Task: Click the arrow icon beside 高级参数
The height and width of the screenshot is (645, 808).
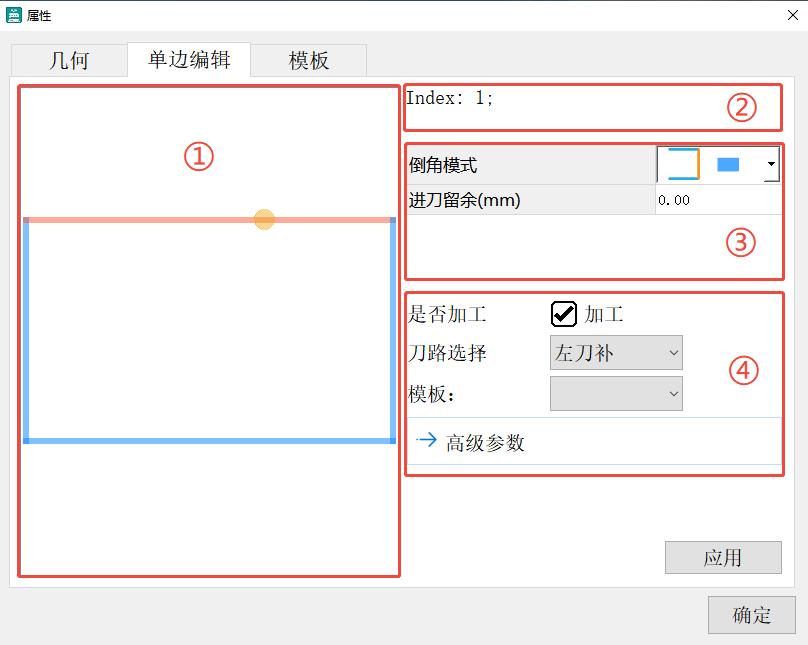Action: (x=427, y=441)
